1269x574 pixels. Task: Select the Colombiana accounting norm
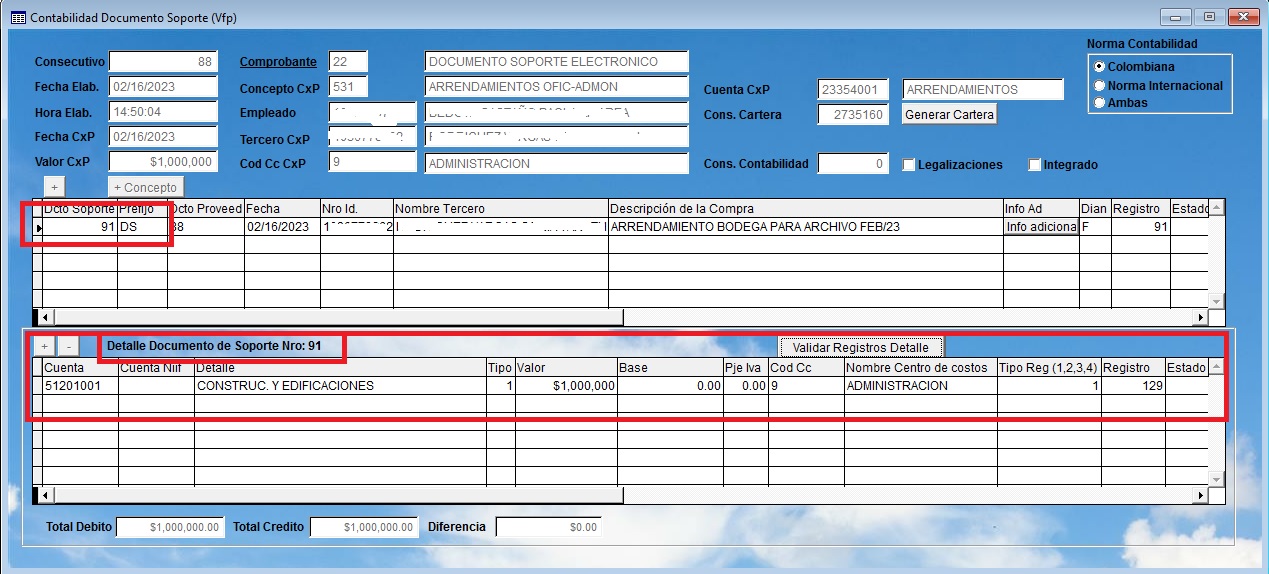tap(1099, 67)
